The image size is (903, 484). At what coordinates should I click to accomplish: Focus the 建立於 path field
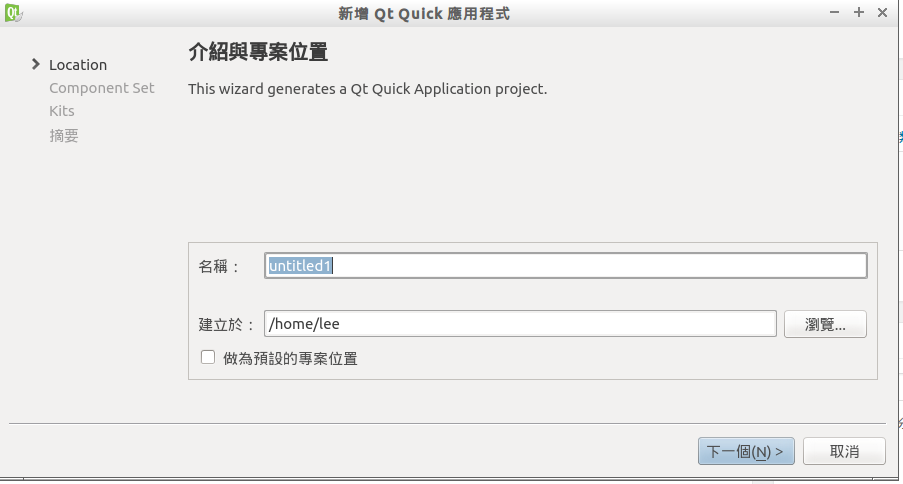[x=520, y=324]
